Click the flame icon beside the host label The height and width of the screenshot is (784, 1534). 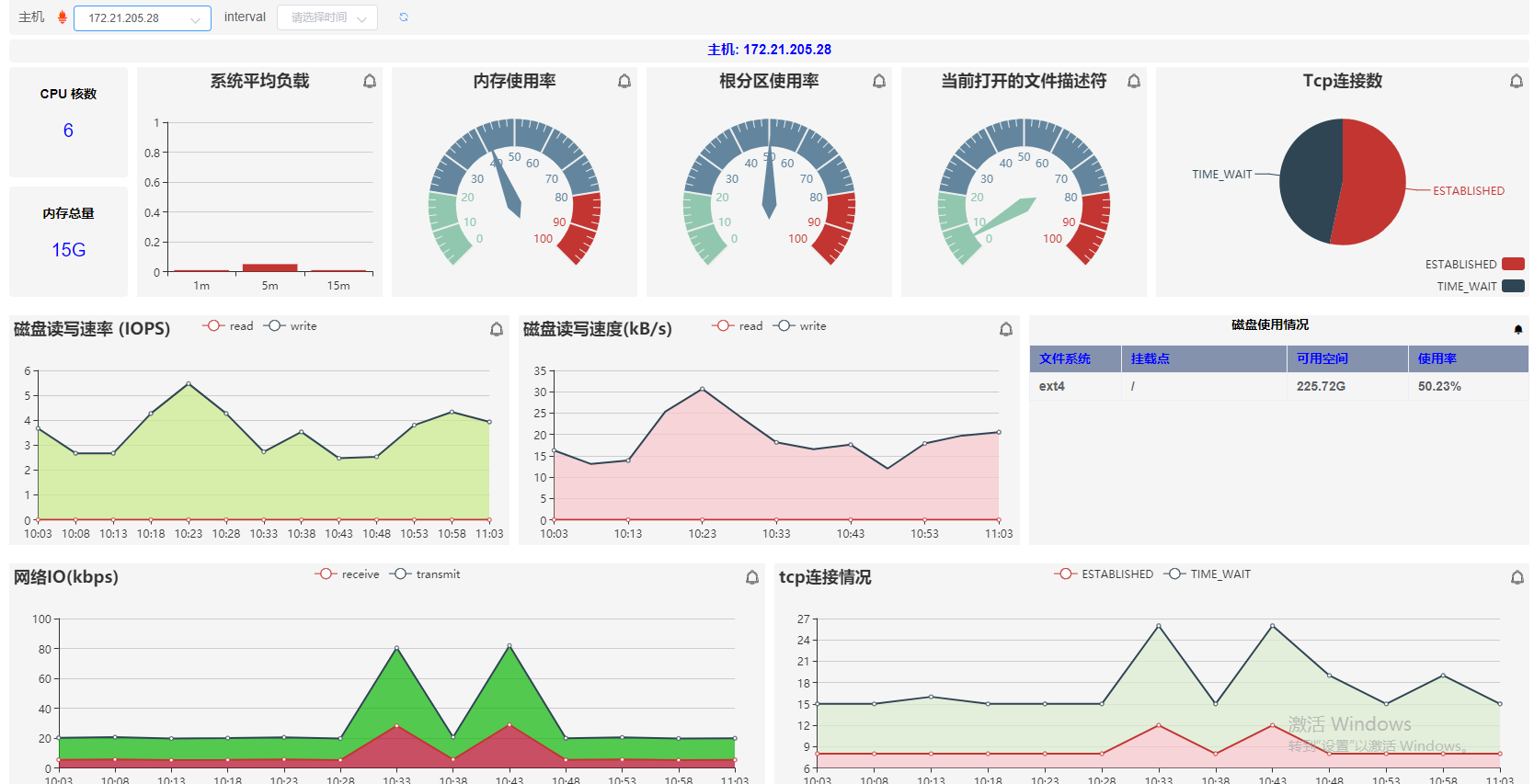tap(63, 17)
